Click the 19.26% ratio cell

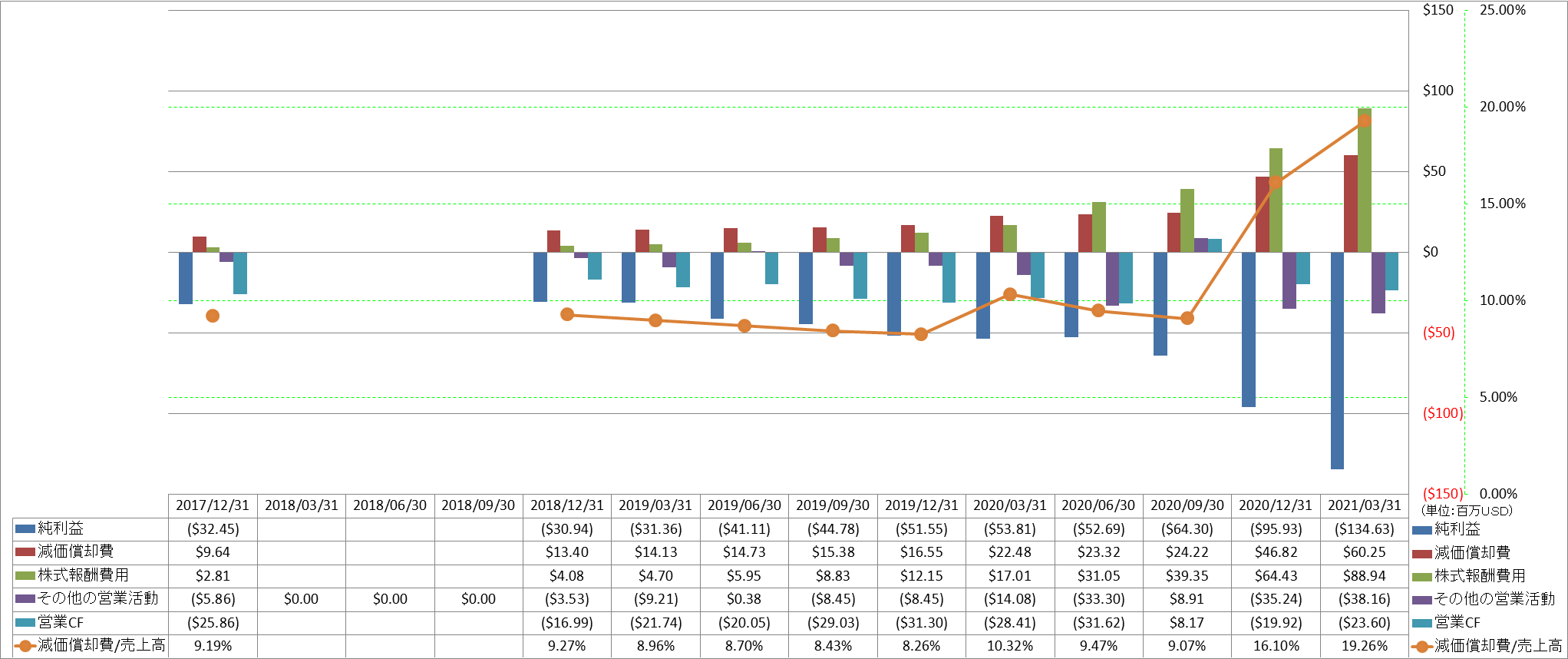(x=1365, y=646)
